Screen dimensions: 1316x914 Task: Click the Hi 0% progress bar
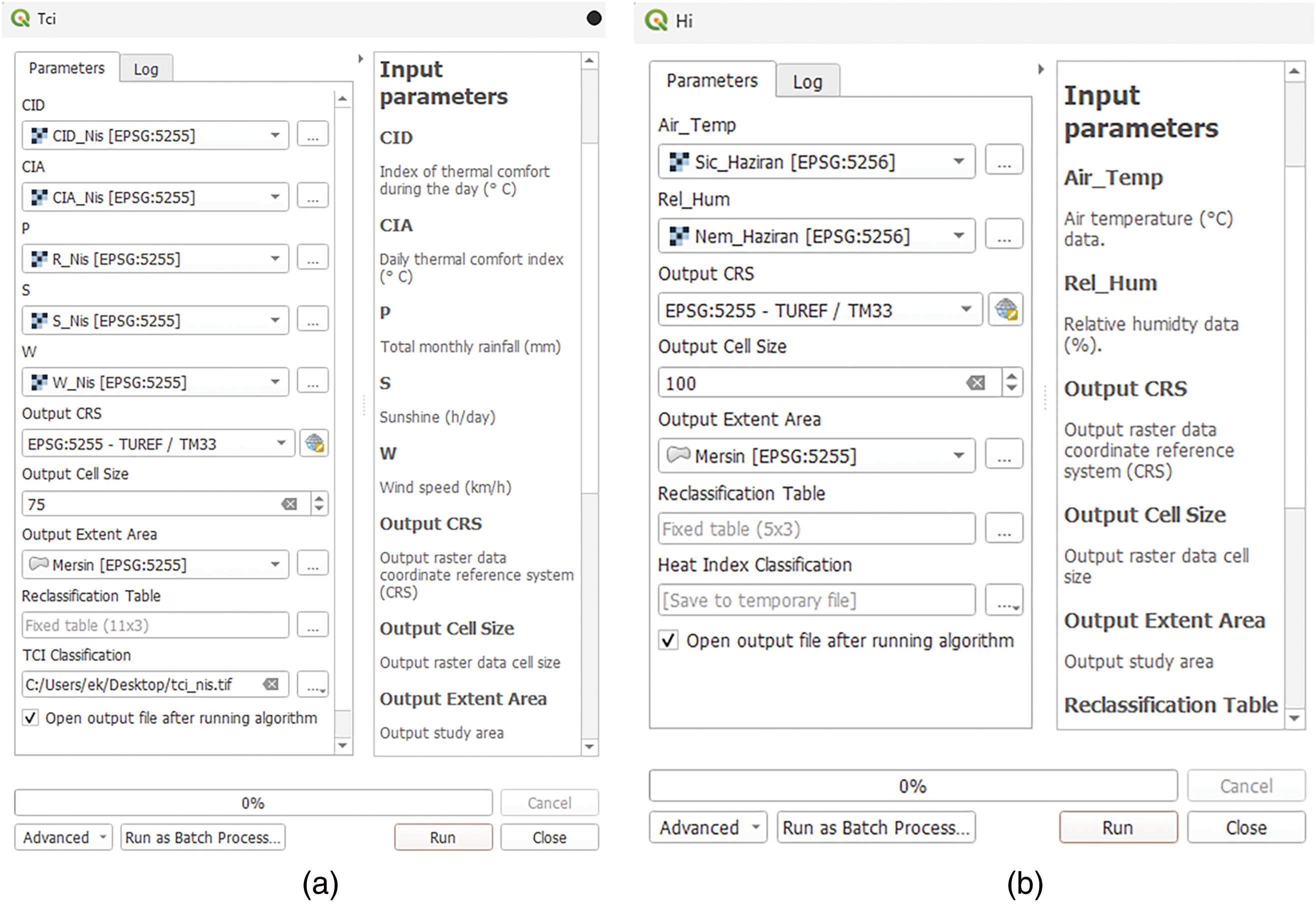[x=912, y=786]
